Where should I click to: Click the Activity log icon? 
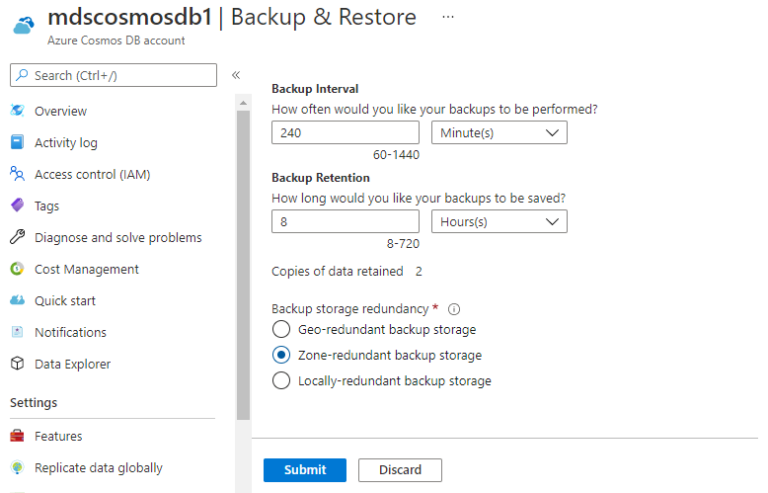click(17, 143)
